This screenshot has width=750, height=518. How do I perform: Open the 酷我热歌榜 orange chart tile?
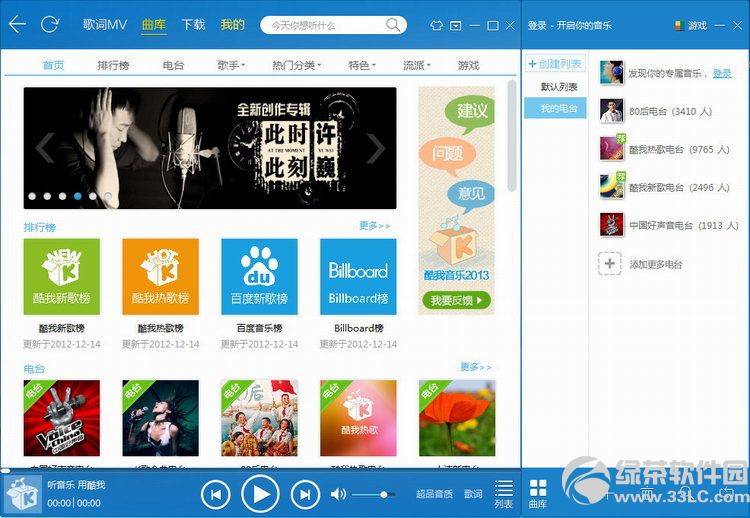pyautogui.click(x=160, y=276)
